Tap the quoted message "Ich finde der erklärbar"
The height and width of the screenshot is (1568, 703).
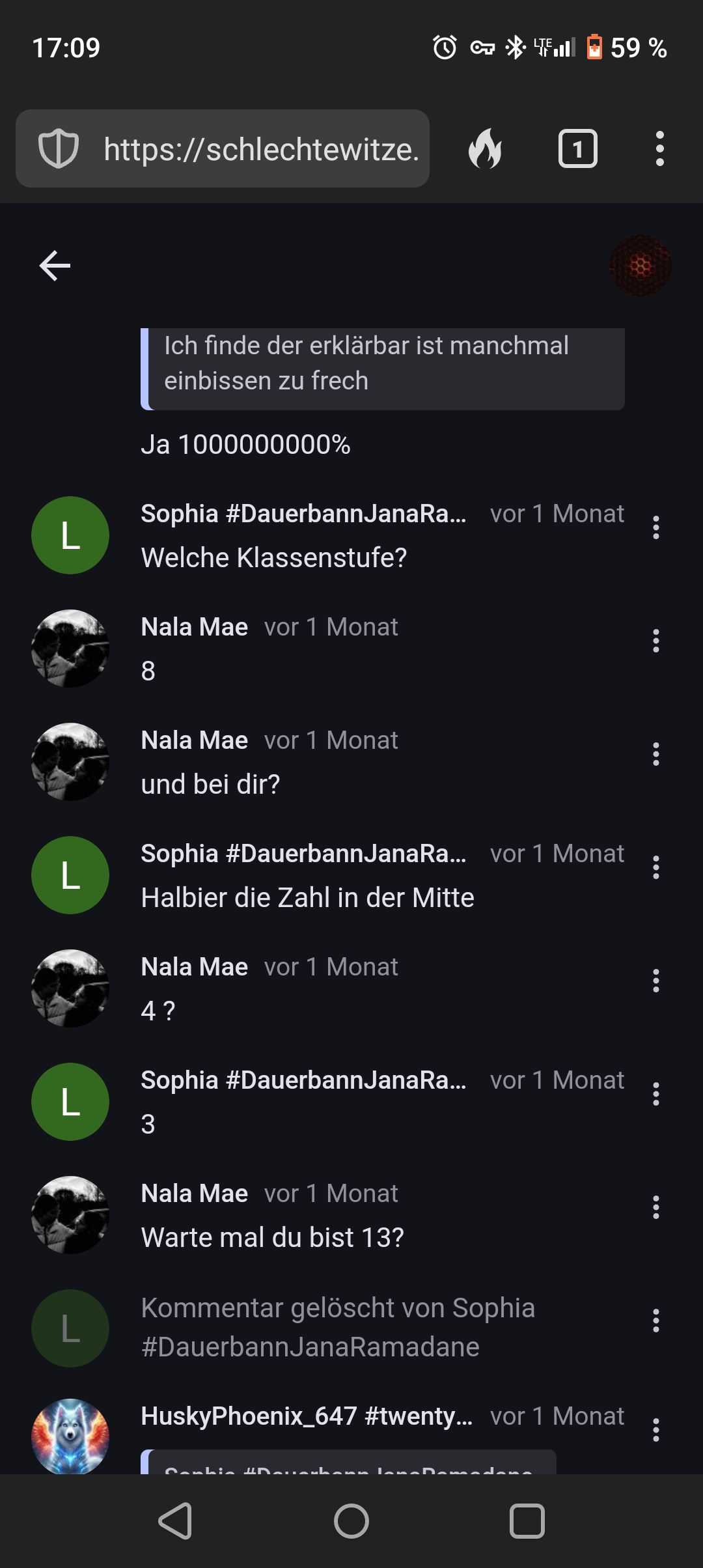(x=383, y=363)
